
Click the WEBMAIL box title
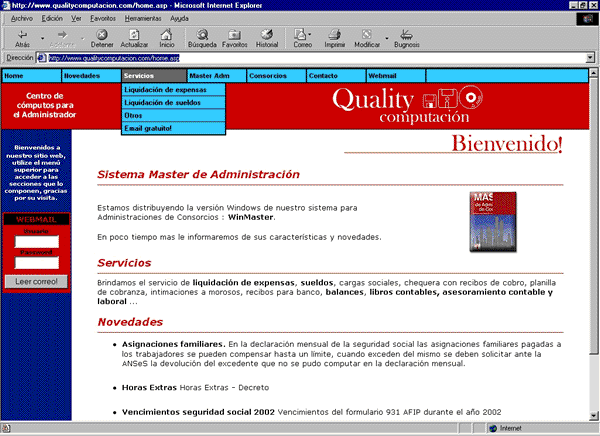point(36,219)
